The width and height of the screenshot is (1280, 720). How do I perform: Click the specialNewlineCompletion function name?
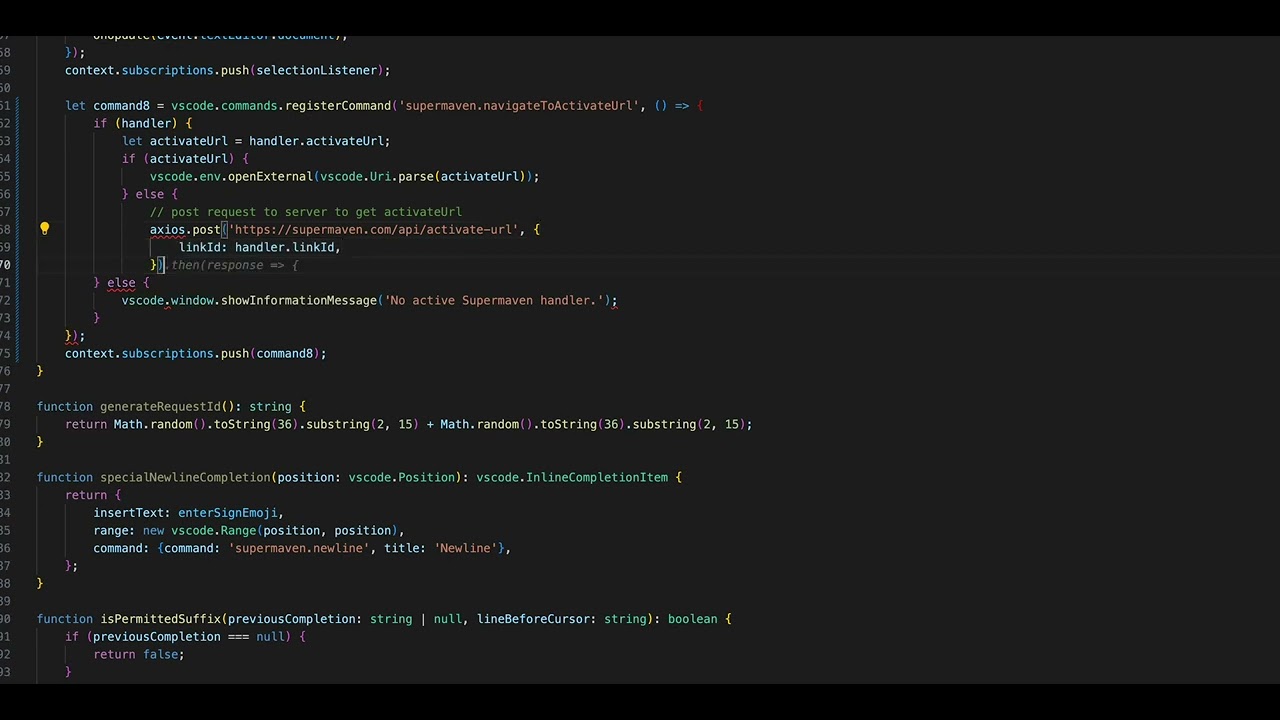pos(185,477)
